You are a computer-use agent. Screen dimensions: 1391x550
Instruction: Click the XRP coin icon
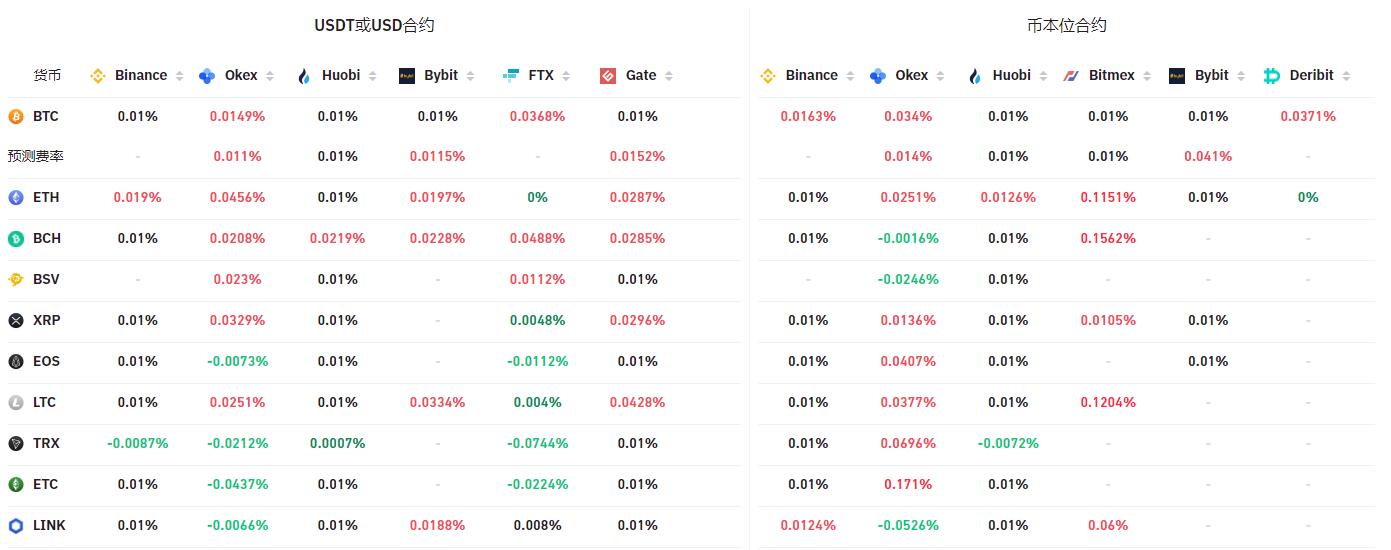[x=16, y=321]
